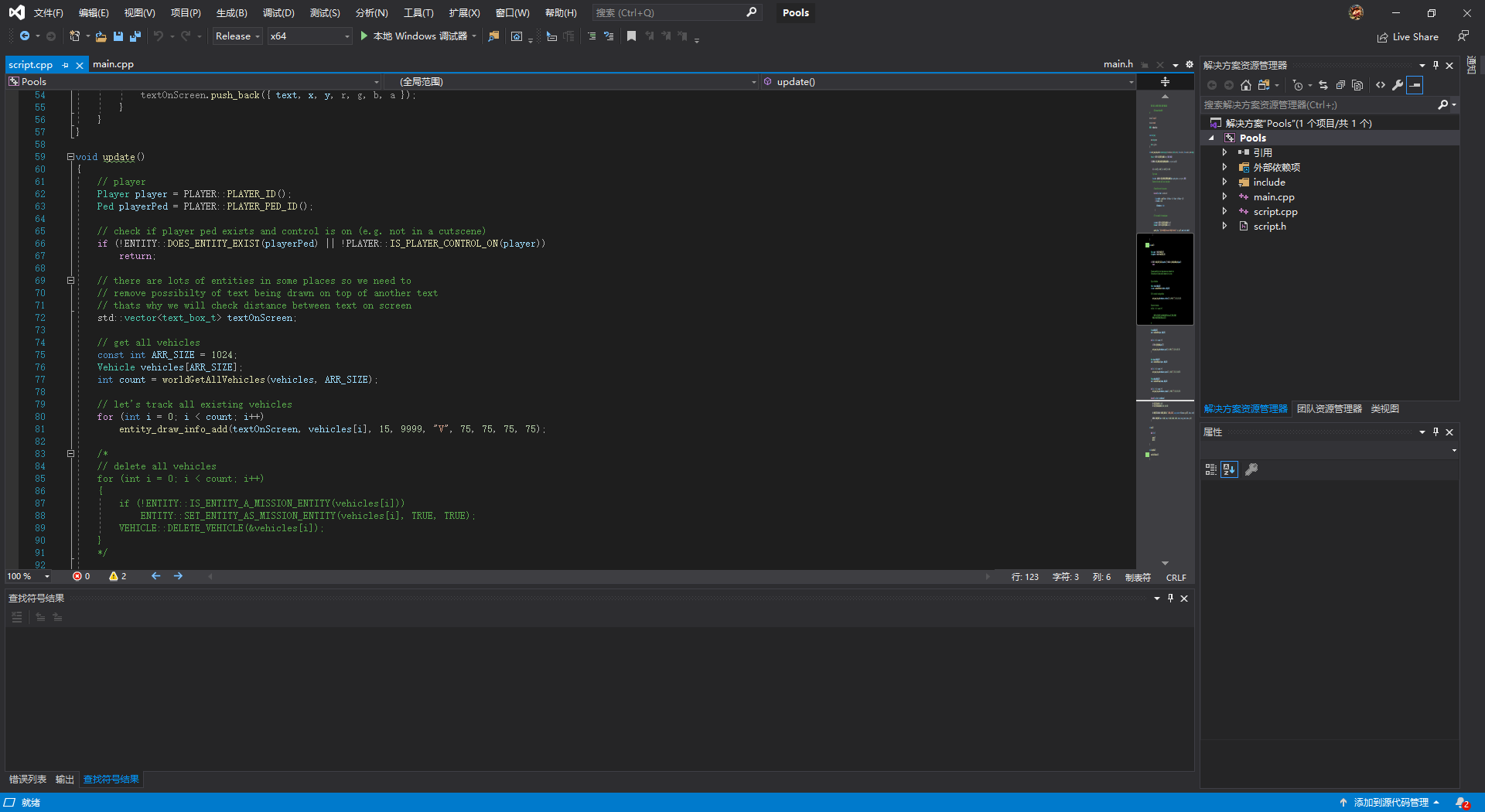Click the bookmark icon in the toolbar
The width and height of the screenshot is (1485, 812).
pyautogui.click(x=631, y=36)
